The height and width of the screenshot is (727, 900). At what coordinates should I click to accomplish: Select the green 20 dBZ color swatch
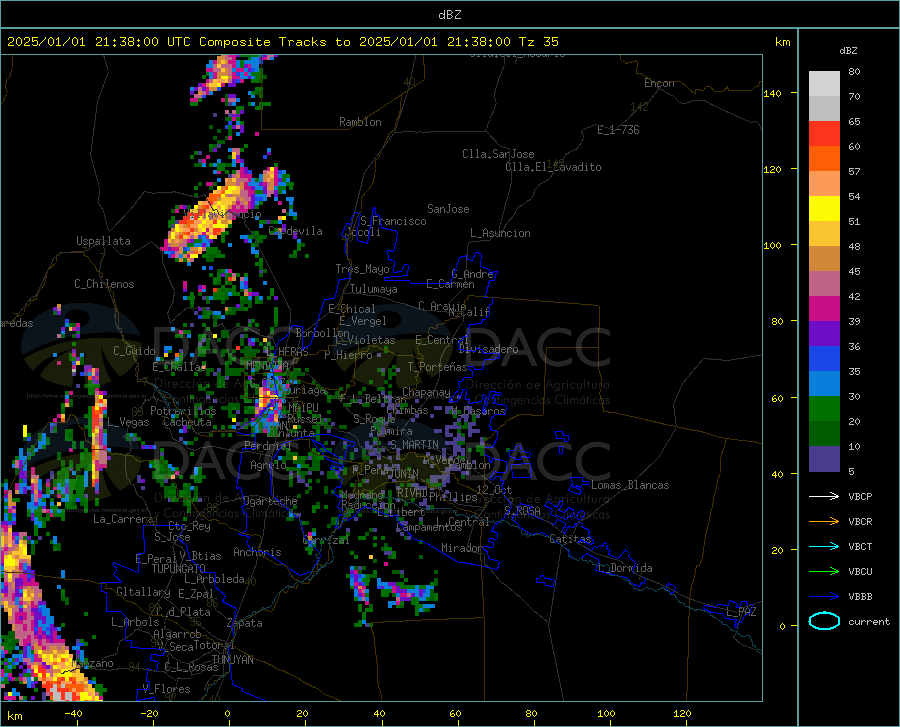pos(824,409)
